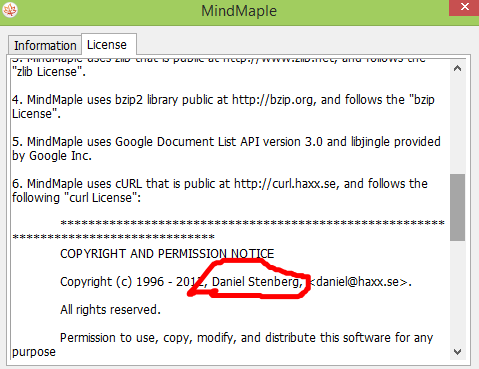Click the daniel@haxx.se email text
The image size is (479, 369).
tap(358, 282)
